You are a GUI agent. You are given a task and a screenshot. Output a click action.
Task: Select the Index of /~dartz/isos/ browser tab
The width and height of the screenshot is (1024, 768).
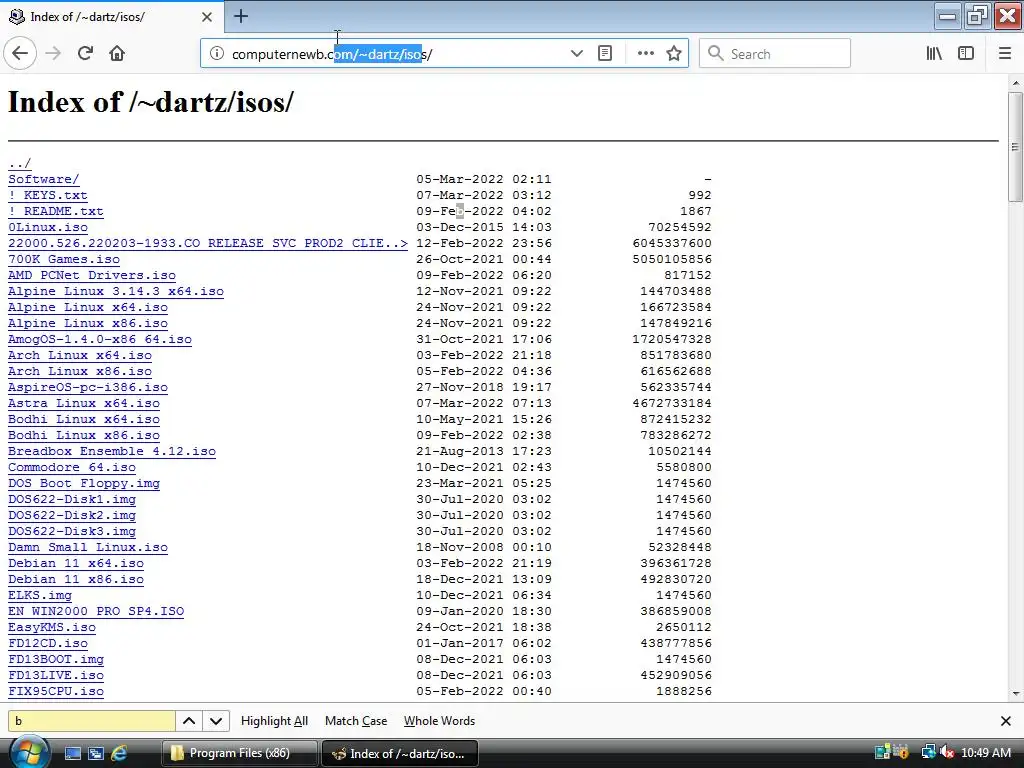point(112,17)
